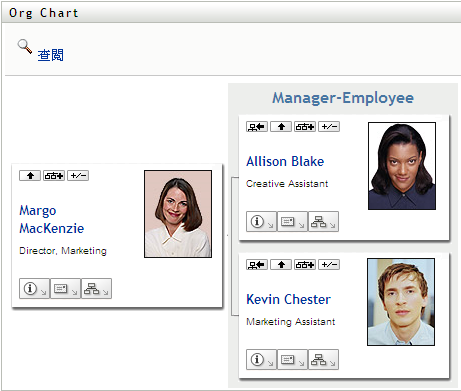Open email card icon for Margo MacKenzie
The height and width of the screenshot is (391, 461).
65,289
